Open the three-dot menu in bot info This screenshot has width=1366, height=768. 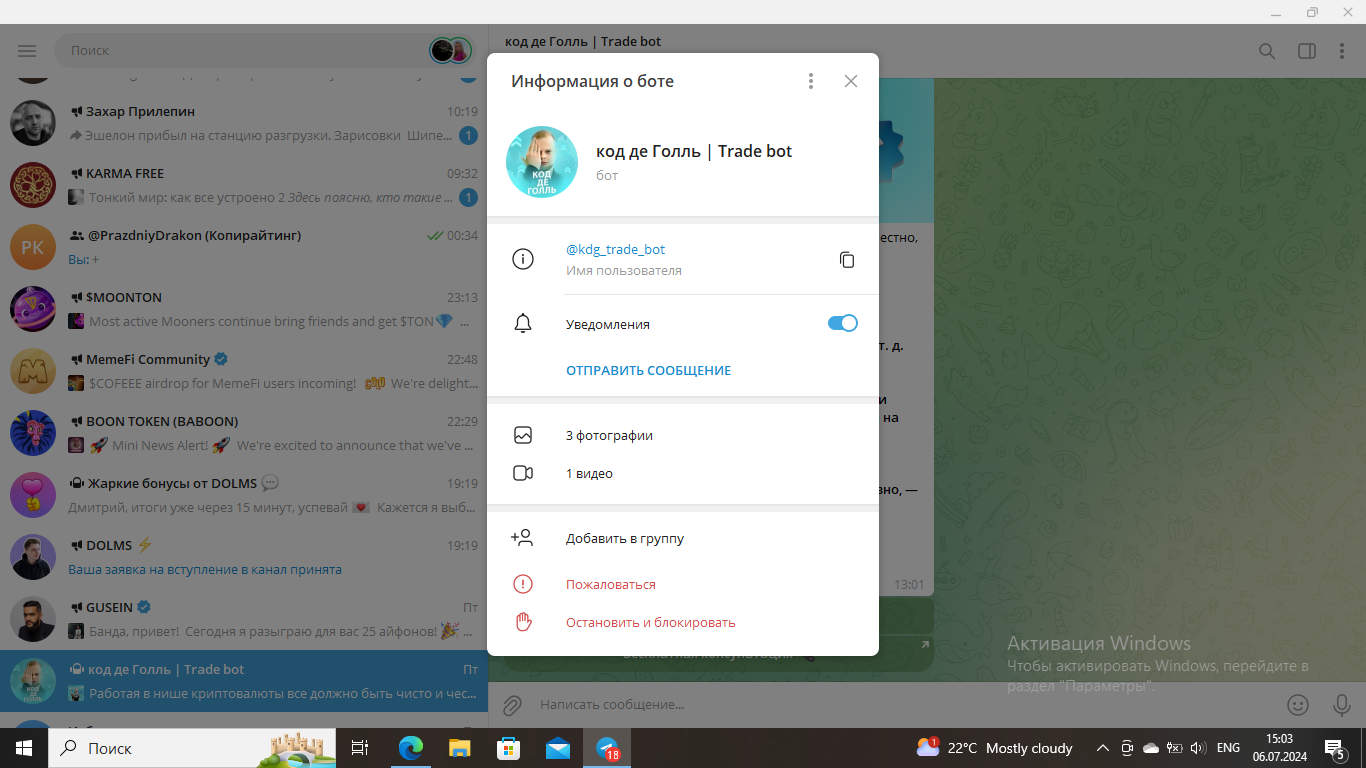pyautogui.click(x=811, y=81)
